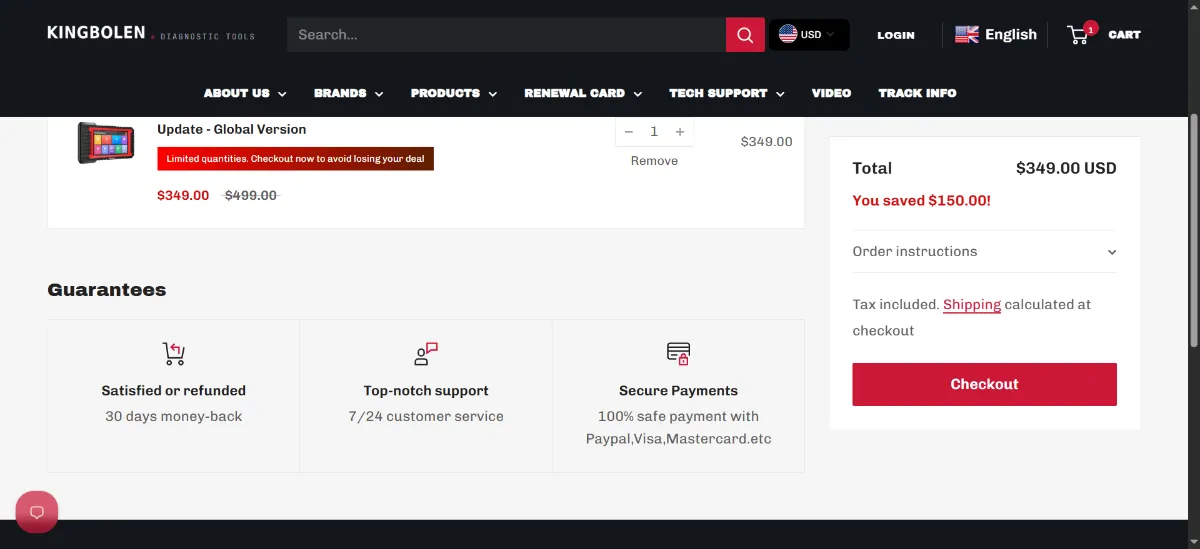Click the Satisfied or refunded cart icon
Screen dimensions: 1200x549
click(x=174, y=354)
